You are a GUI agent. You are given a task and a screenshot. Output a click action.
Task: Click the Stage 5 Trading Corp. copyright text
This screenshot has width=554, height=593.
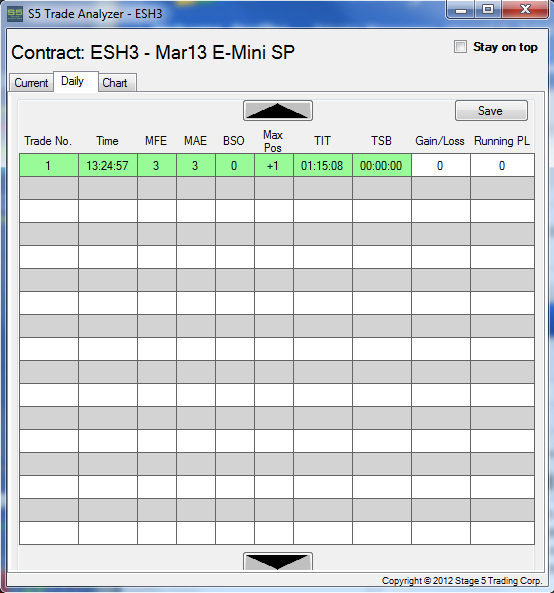tap(462, 581)
